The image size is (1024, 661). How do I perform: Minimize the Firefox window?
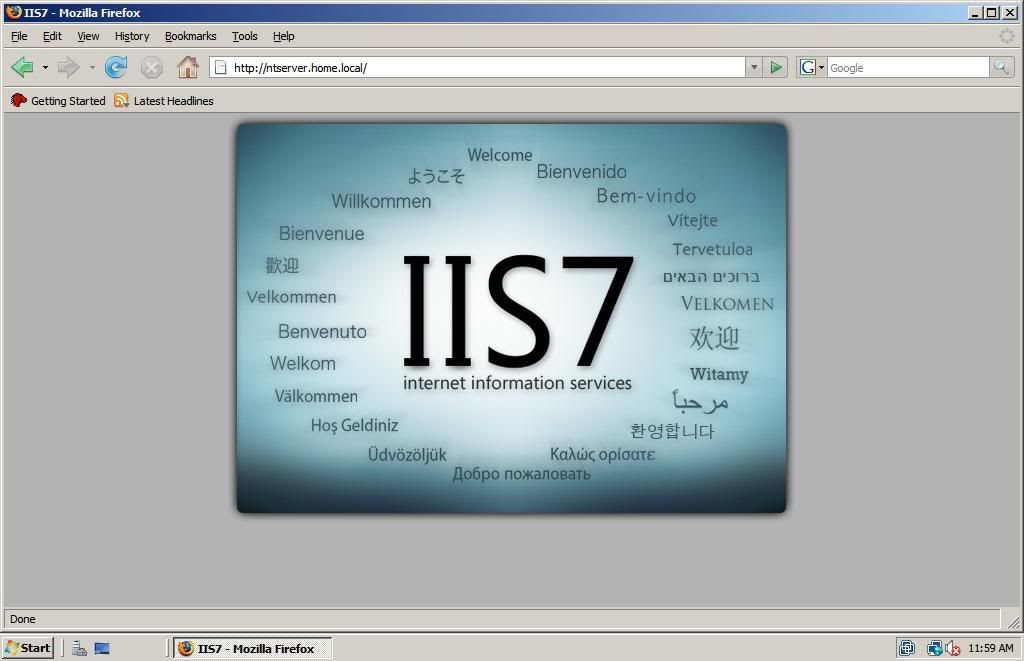[x=975, y=12]
